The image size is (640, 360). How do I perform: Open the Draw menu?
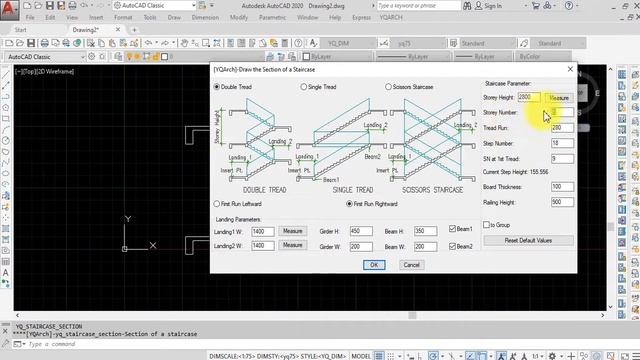point(174,18)
